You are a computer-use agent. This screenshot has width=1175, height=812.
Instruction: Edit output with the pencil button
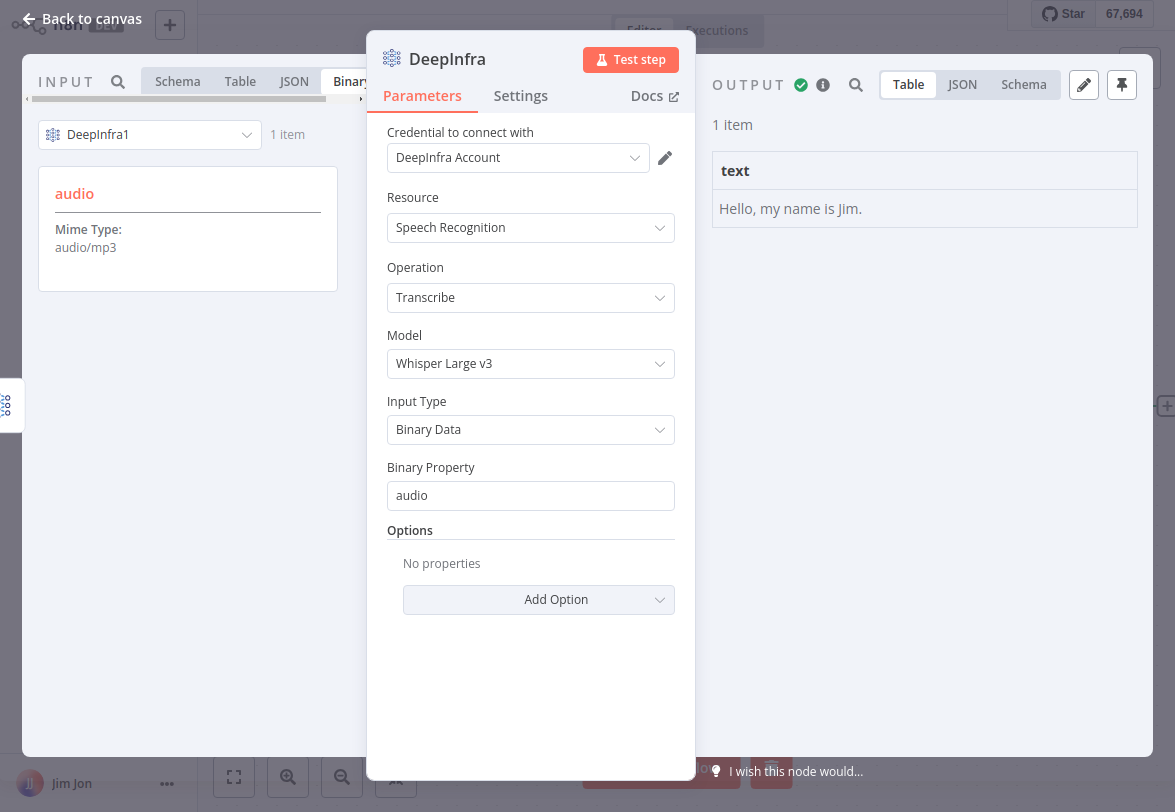[1084, 85]
